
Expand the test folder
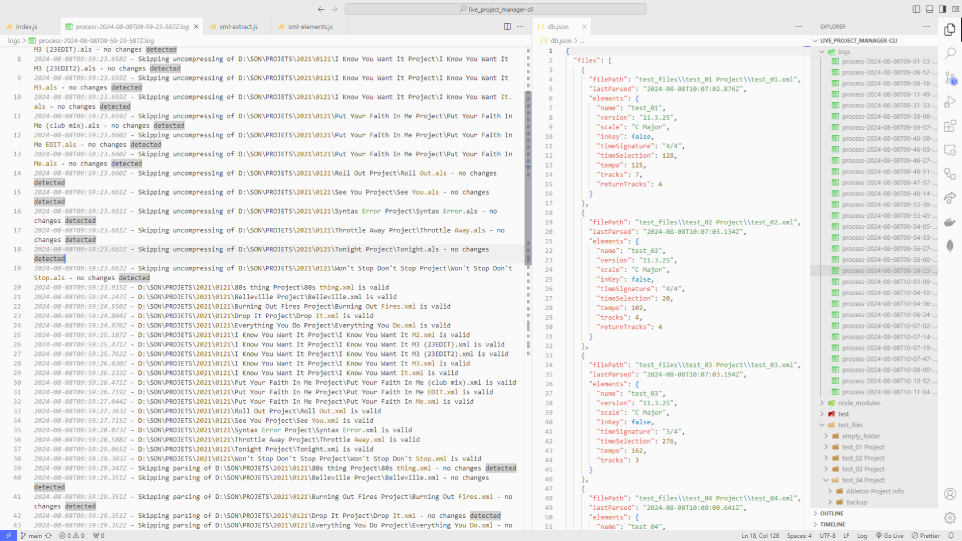tap(874, 414)
